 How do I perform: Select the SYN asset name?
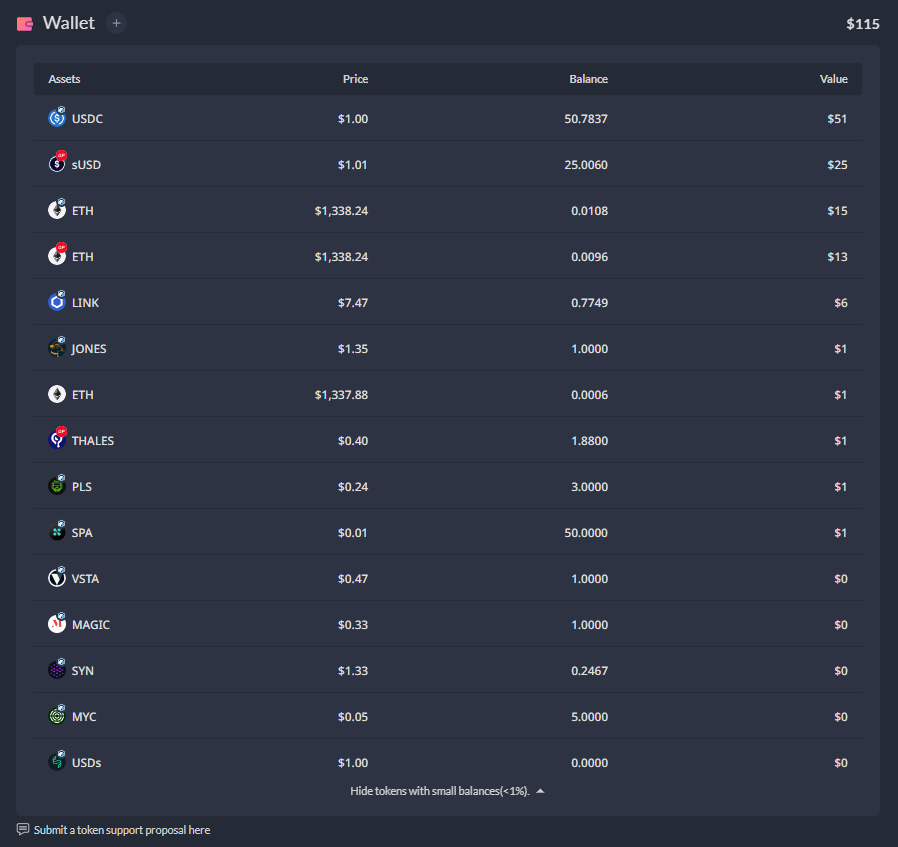point(82,671)
